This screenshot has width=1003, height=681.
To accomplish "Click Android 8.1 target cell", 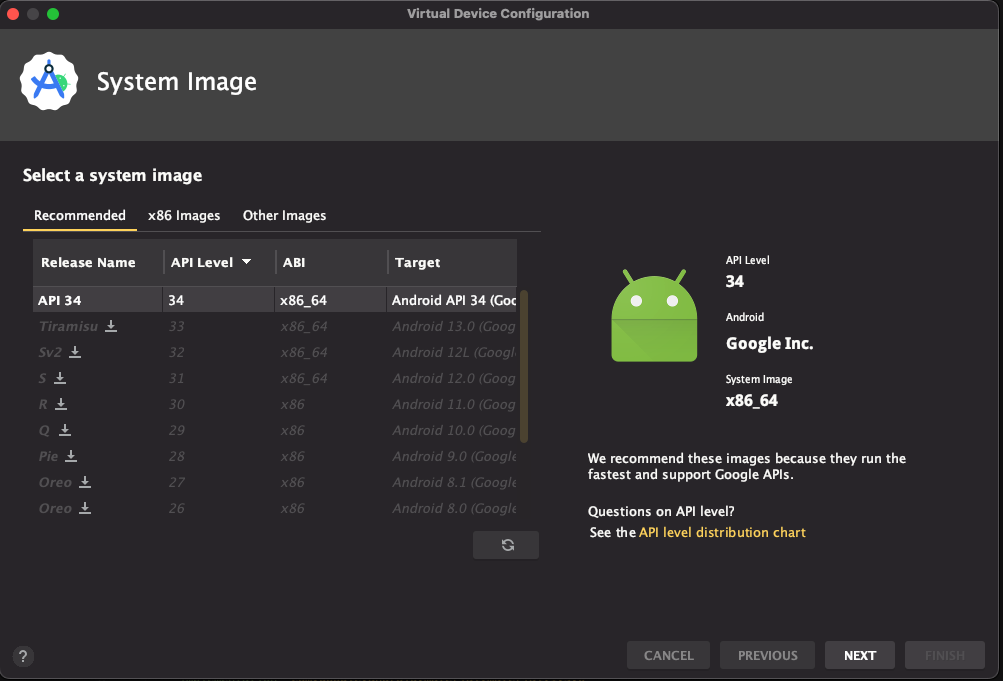I will [454, 482].
